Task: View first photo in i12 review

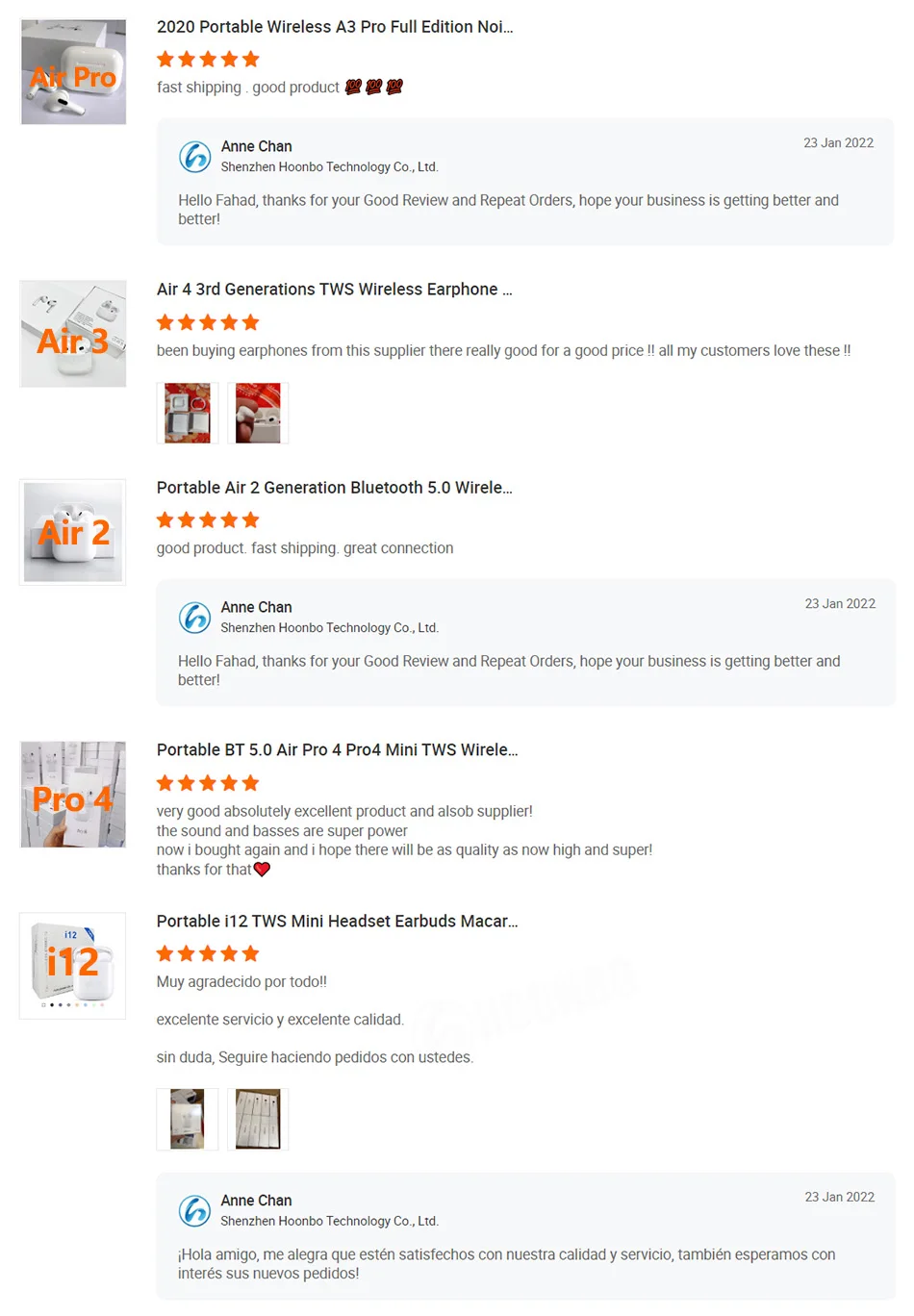Action: click(x=188, y=1119)
